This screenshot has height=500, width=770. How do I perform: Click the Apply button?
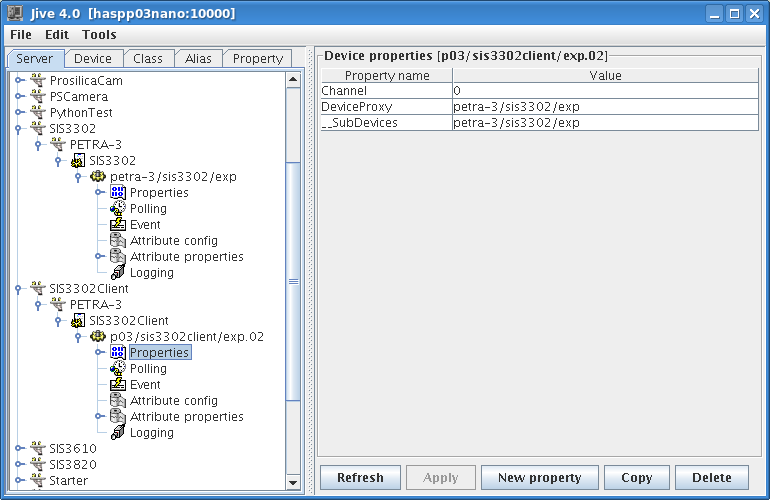click(441, 477)
